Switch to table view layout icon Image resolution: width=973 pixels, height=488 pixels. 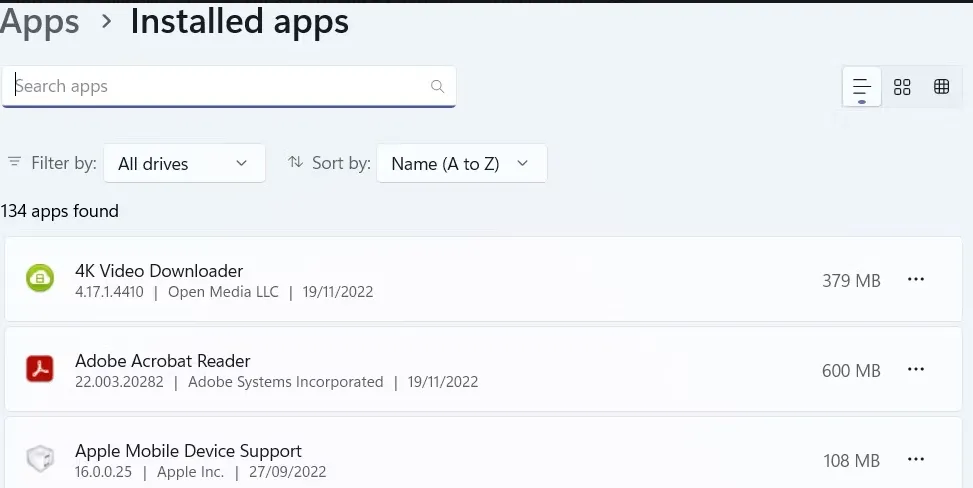(x=941, y=86)
